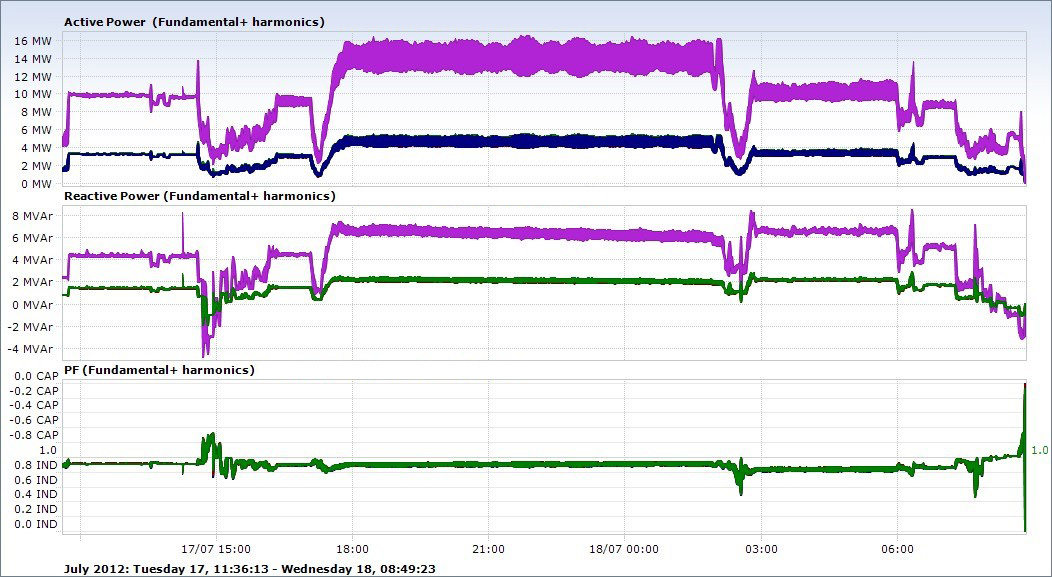Click the 6 MVAr axis label
1052x577 pixels.
point(32,238)
